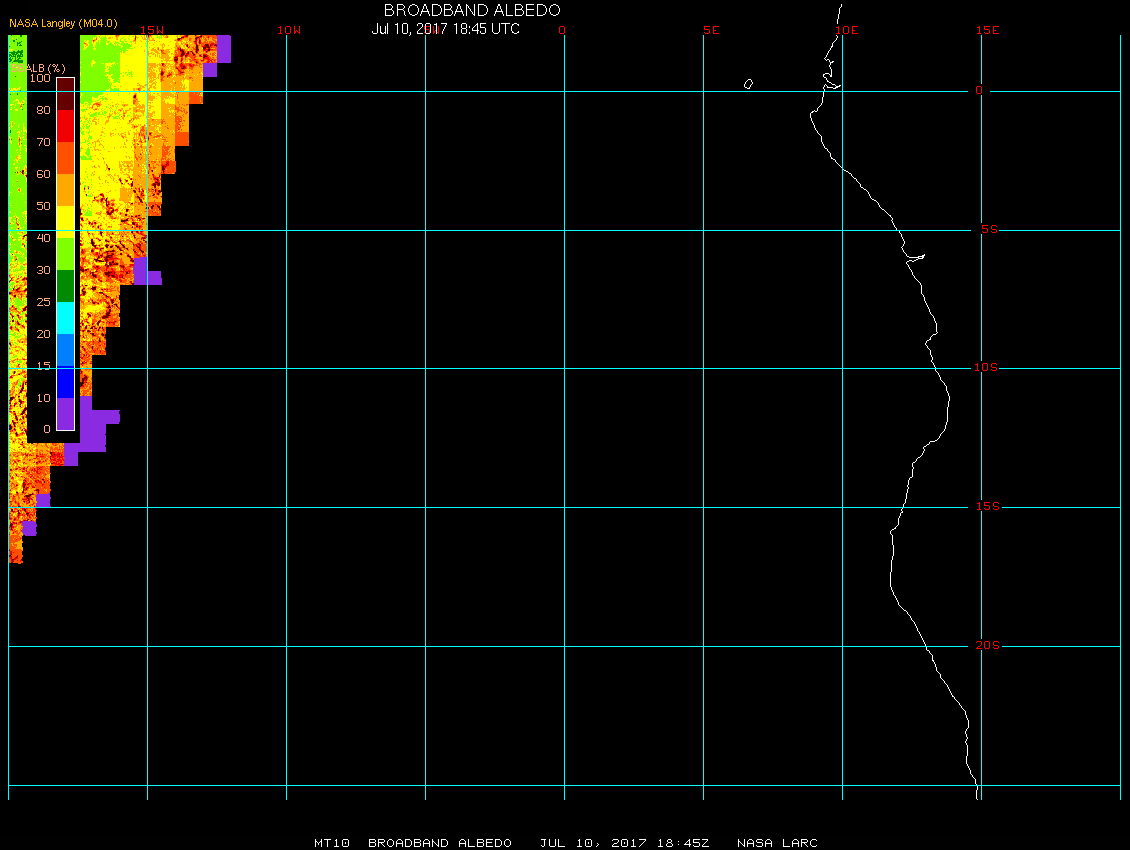Select the bright red 70–80 legend swatch

coord(66,125)
